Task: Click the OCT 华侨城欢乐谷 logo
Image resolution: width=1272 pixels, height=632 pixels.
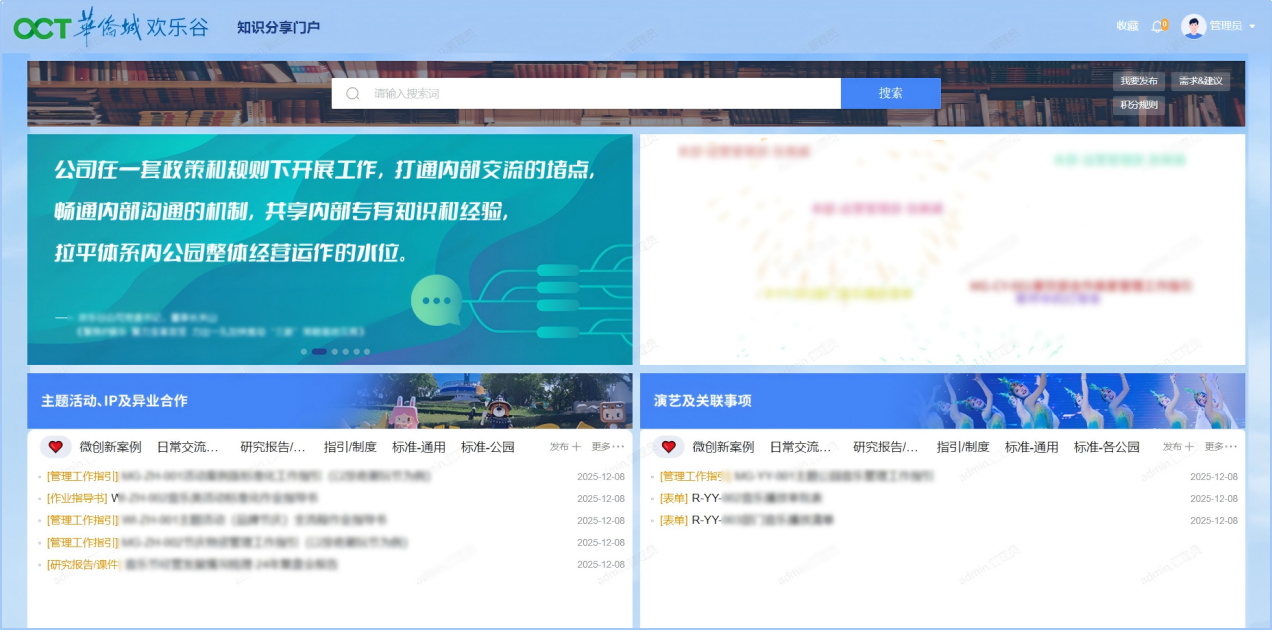Action: point(111,27)
